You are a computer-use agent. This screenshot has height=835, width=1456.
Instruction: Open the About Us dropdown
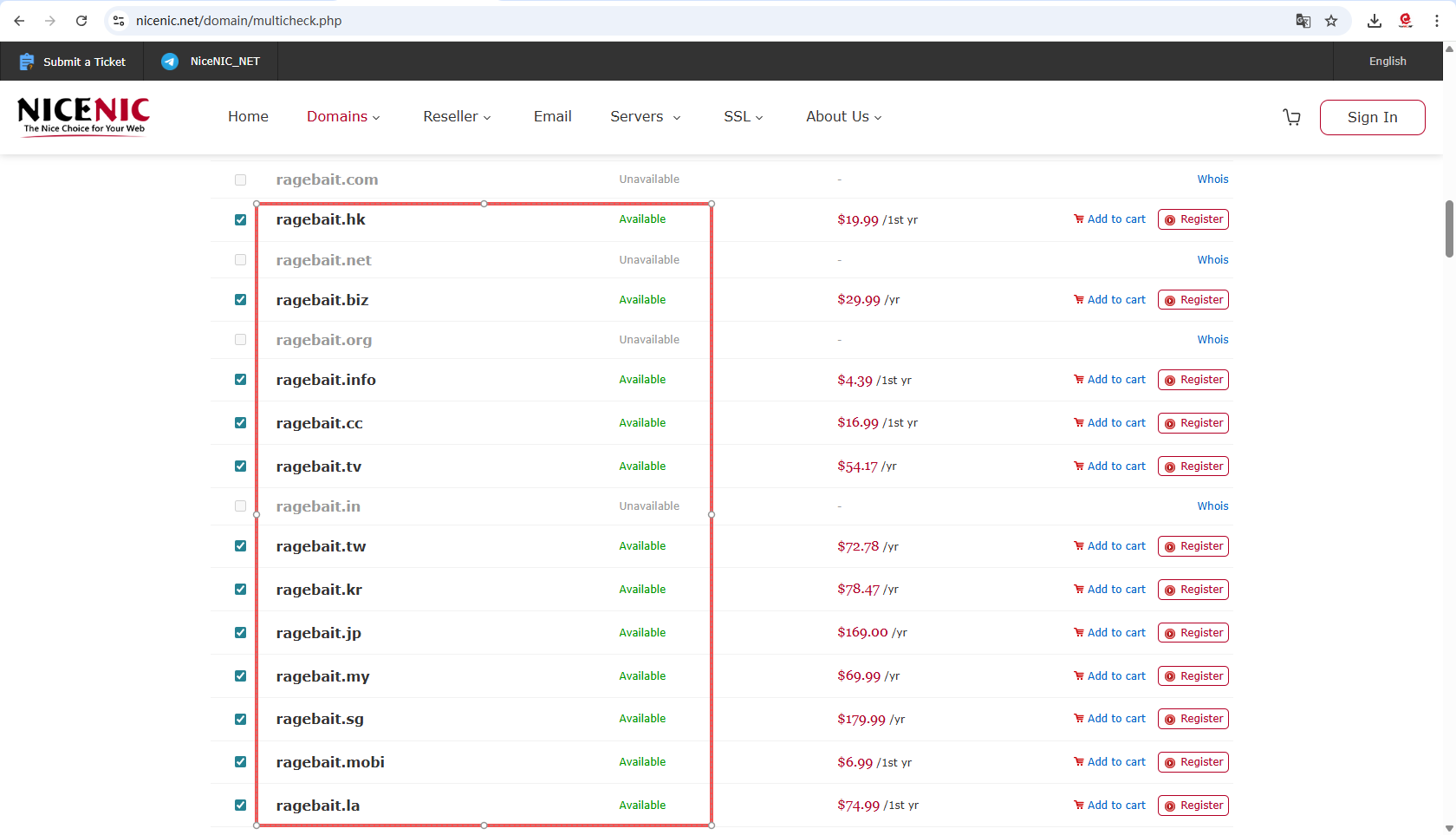coord(843,117)
